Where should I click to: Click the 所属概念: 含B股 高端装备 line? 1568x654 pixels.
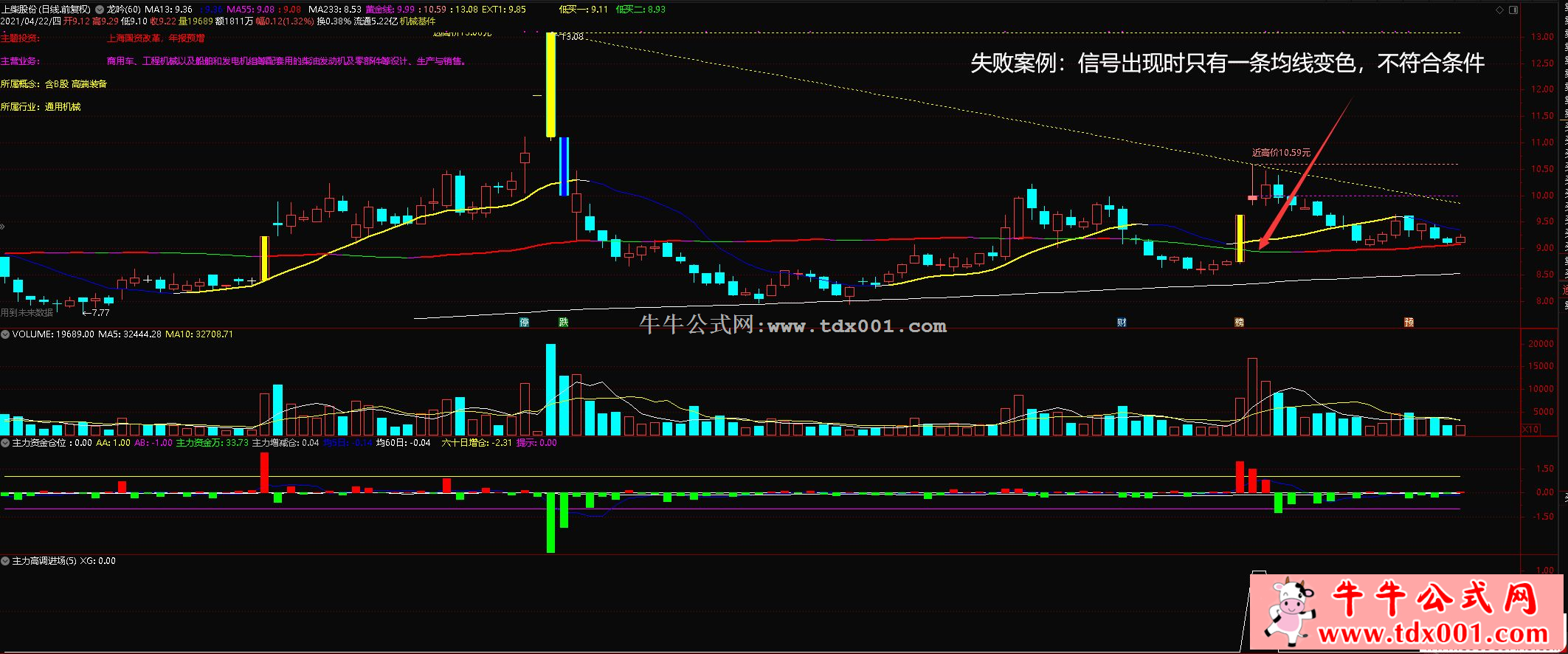click(53, 84)
